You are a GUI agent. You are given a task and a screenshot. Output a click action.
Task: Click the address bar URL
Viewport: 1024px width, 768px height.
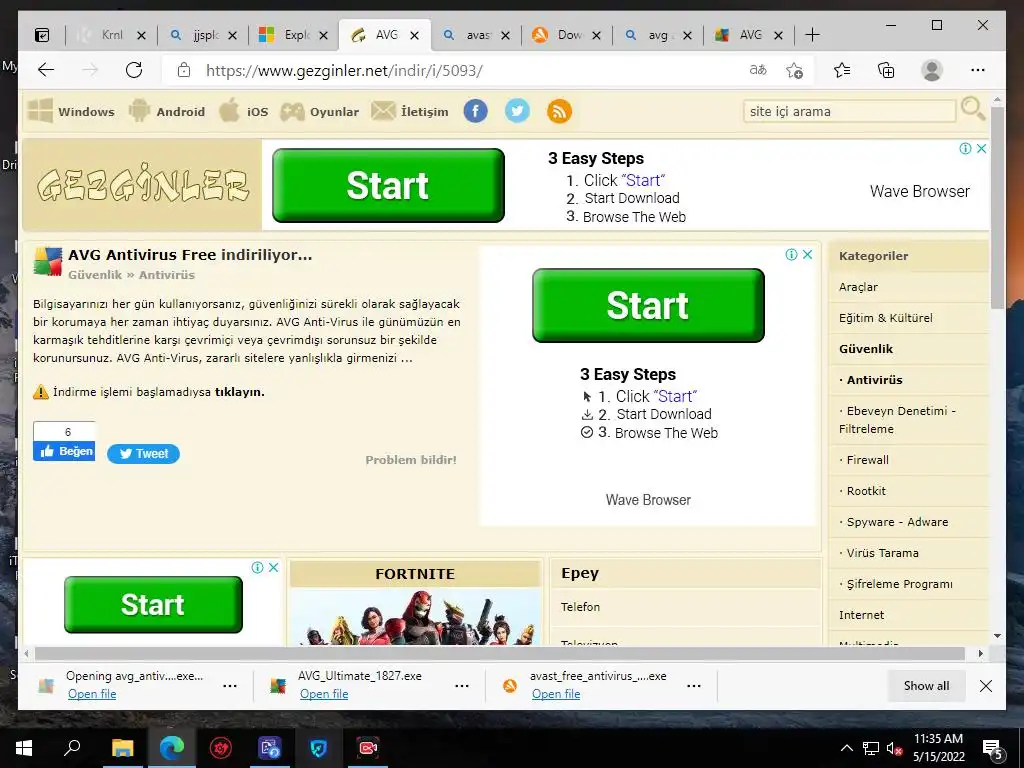click(x=344, y=71)
